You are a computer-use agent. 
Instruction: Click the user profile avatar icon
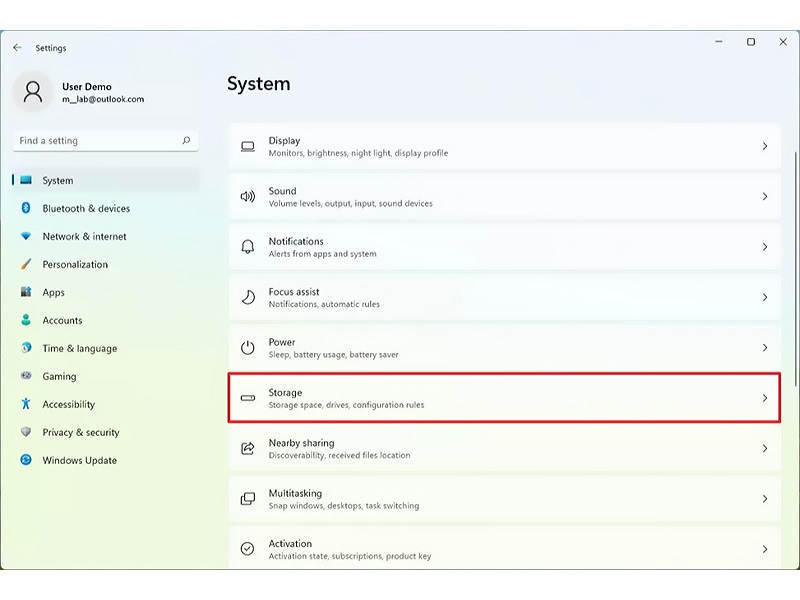point(33,92)
